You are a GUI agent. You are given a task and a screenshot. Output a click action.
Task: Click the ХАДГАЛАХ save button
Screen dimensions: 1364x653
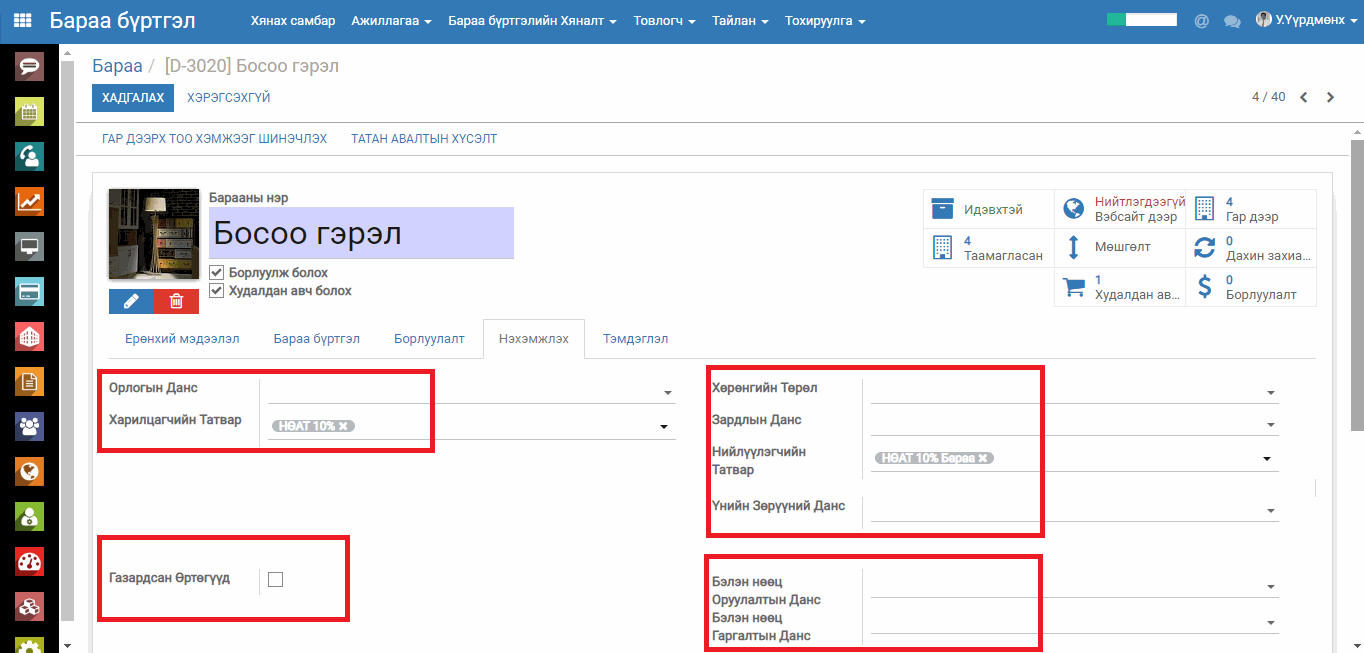point(133,98)
